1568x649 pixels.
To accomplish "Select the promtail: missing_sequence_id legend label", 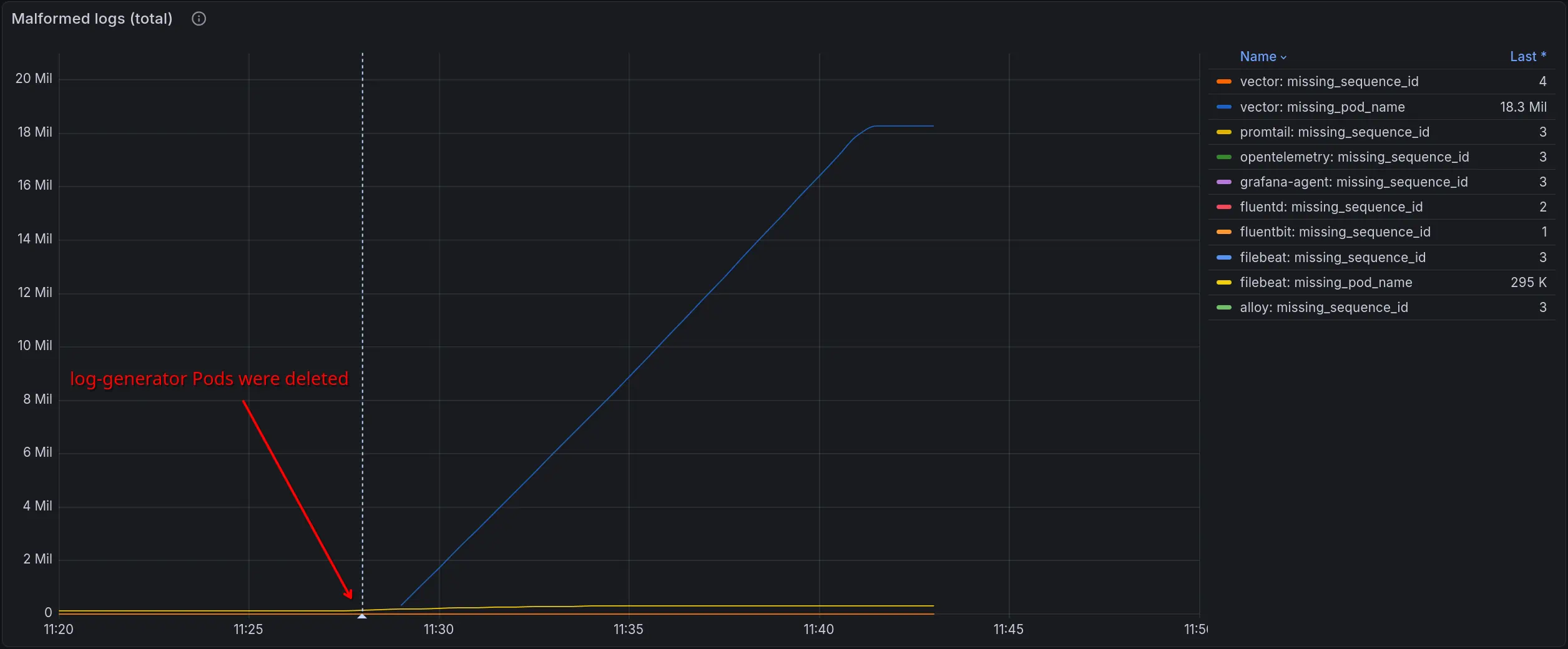I will click(1334, 132).
